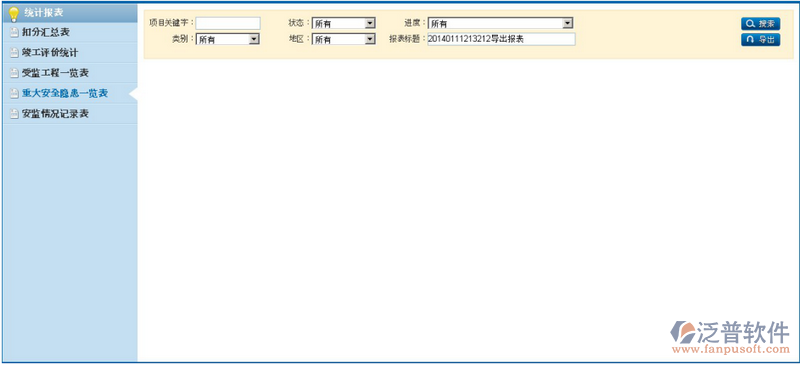Expand the 进度 dropdown list
The height and width of the screenshot is (365, 800).
coord(500,23)
